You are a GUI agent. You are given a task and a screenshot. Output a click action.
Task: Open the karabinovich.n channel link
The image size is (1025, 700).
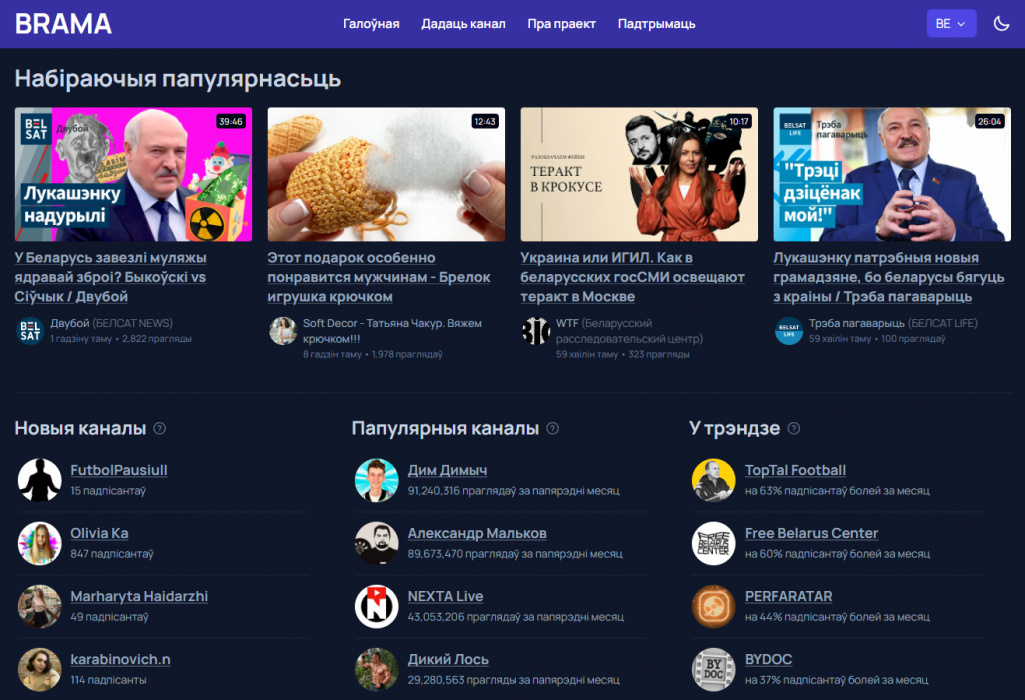120,659
